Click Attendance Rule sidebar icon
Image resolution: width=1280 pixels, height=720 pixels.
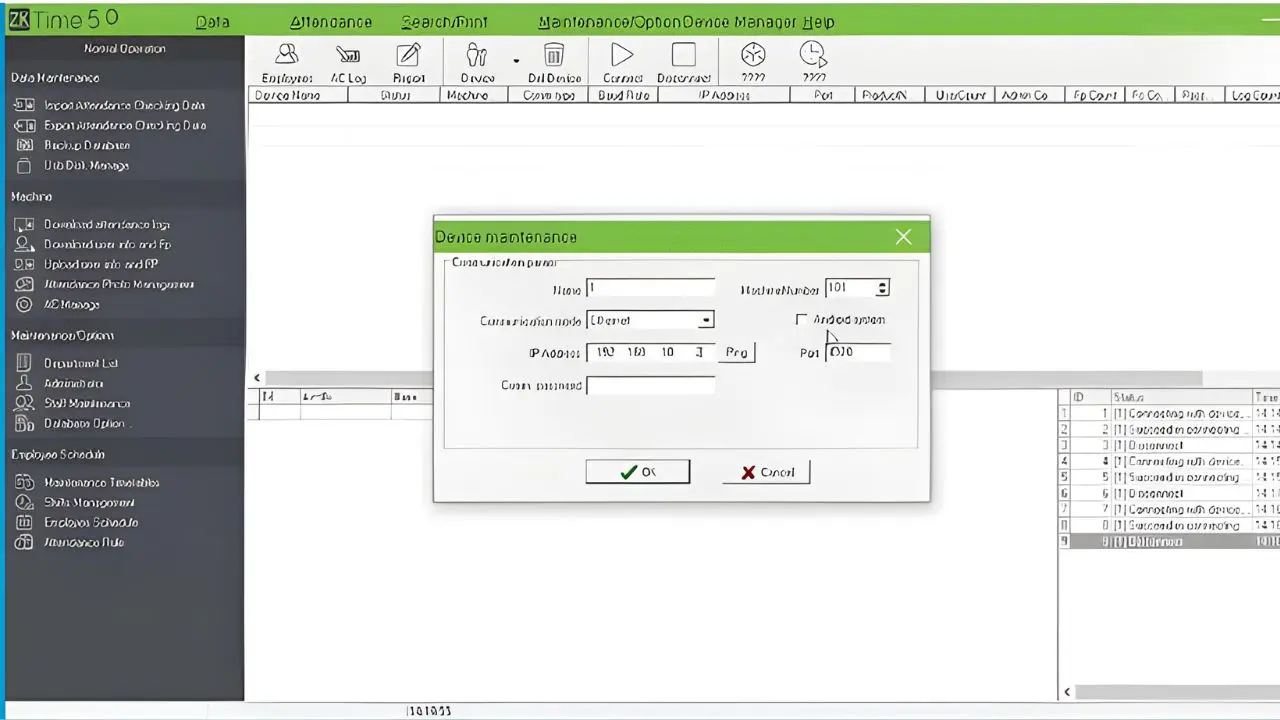pyautogui.click(x=25, y=542)
